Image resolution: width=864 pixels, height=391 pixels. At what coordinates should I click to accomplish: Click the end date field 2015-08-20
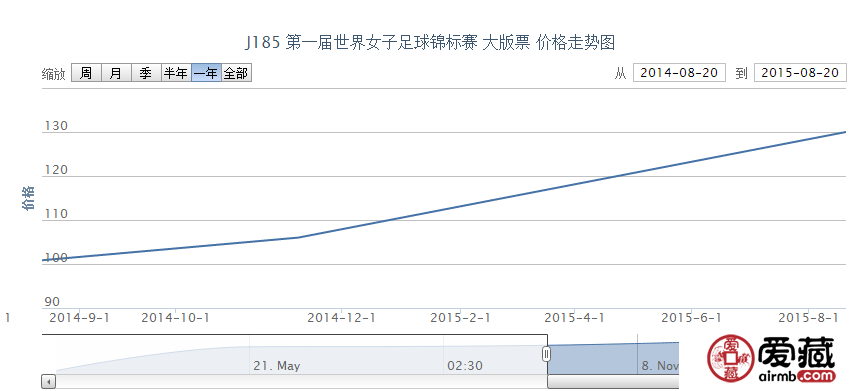800,73
